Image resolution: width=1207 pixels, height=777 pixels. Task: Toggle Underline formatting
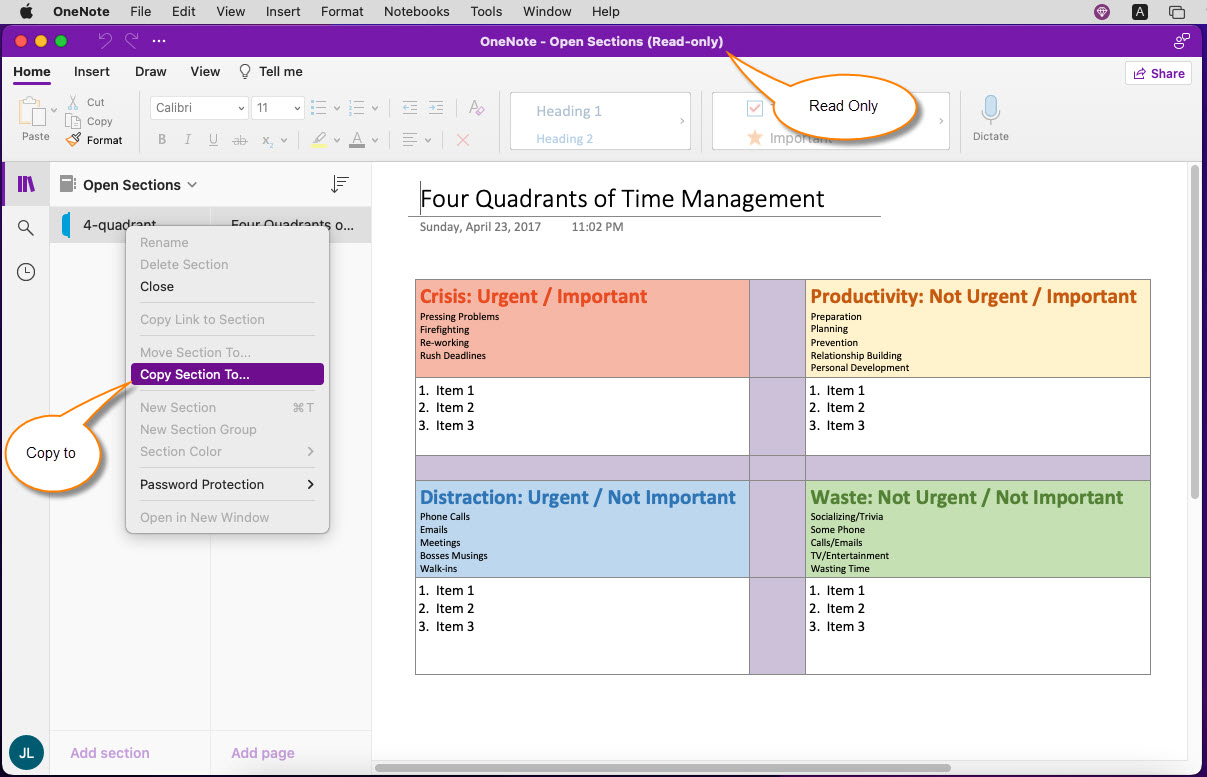coord(213,140)
